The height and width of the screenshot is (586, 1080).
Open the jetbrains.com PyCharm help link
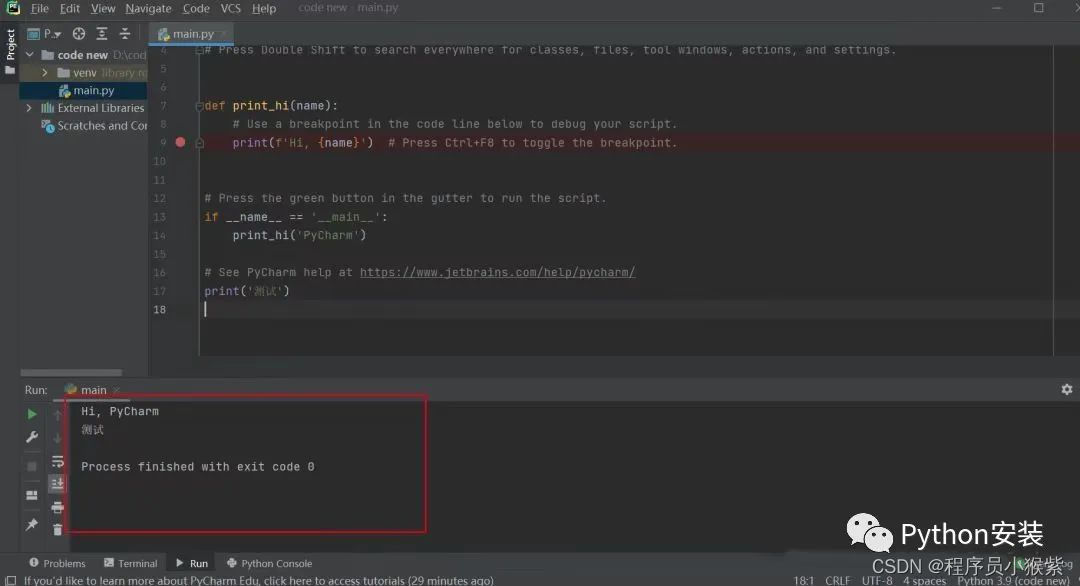(x=497, y=273)
